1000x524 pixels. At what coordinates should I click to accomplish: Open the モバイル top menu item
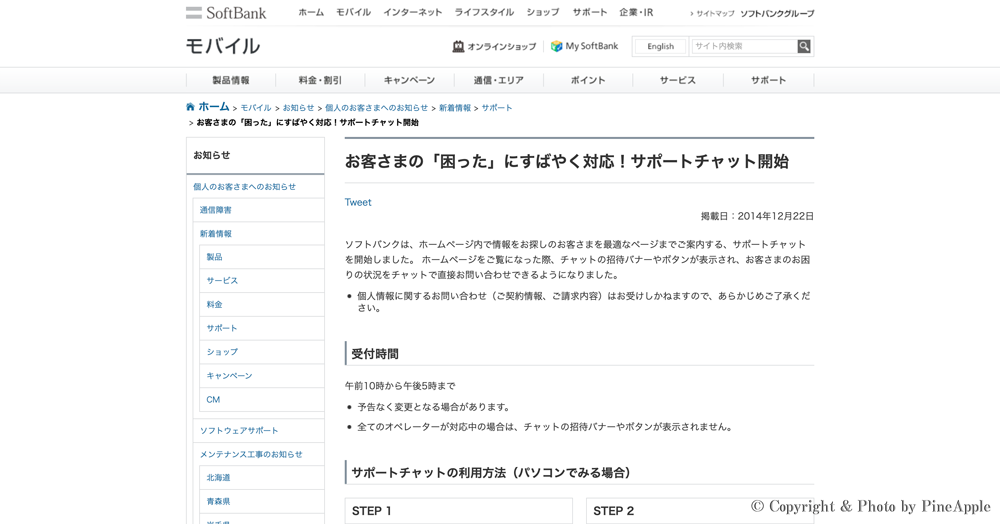pyautogui.click(x=353, y=12)
